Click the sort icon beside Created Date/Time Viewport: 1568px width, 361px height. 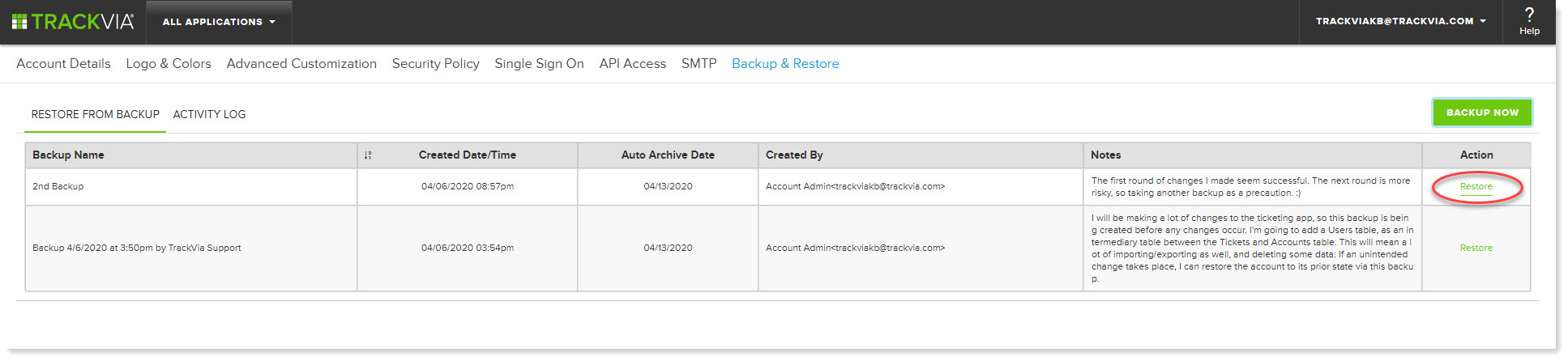(368, 155)
